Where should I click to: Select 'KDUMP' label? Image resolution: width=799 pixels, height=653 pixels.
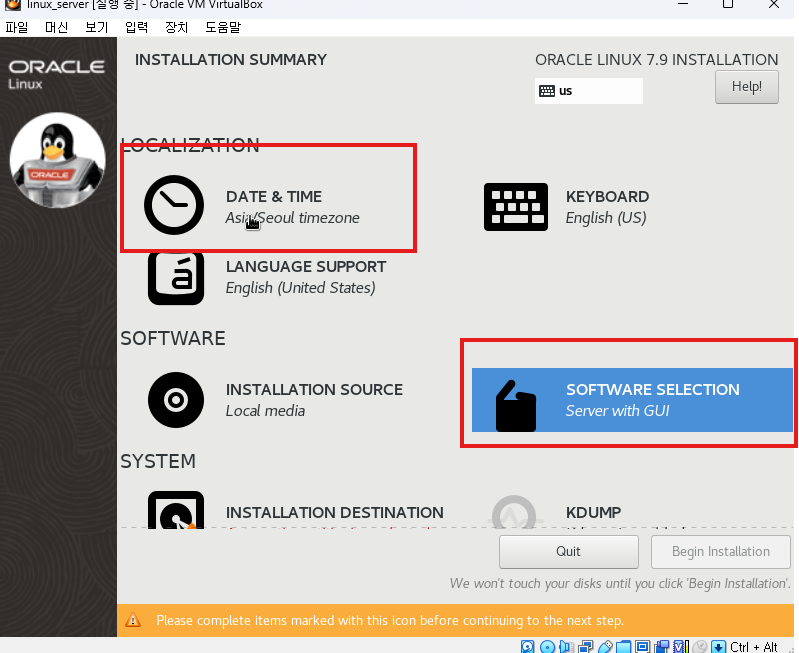pos(593,512)
